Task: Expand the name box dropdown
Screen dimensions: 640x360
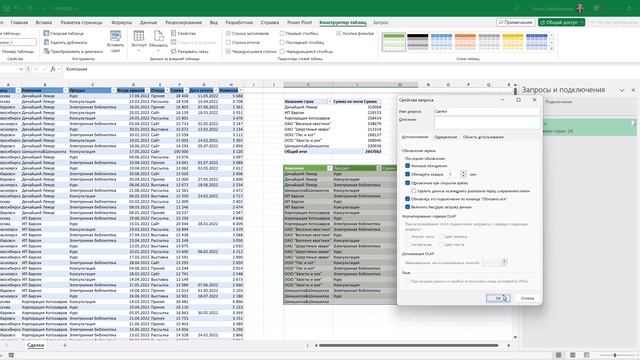Action: 21,69
